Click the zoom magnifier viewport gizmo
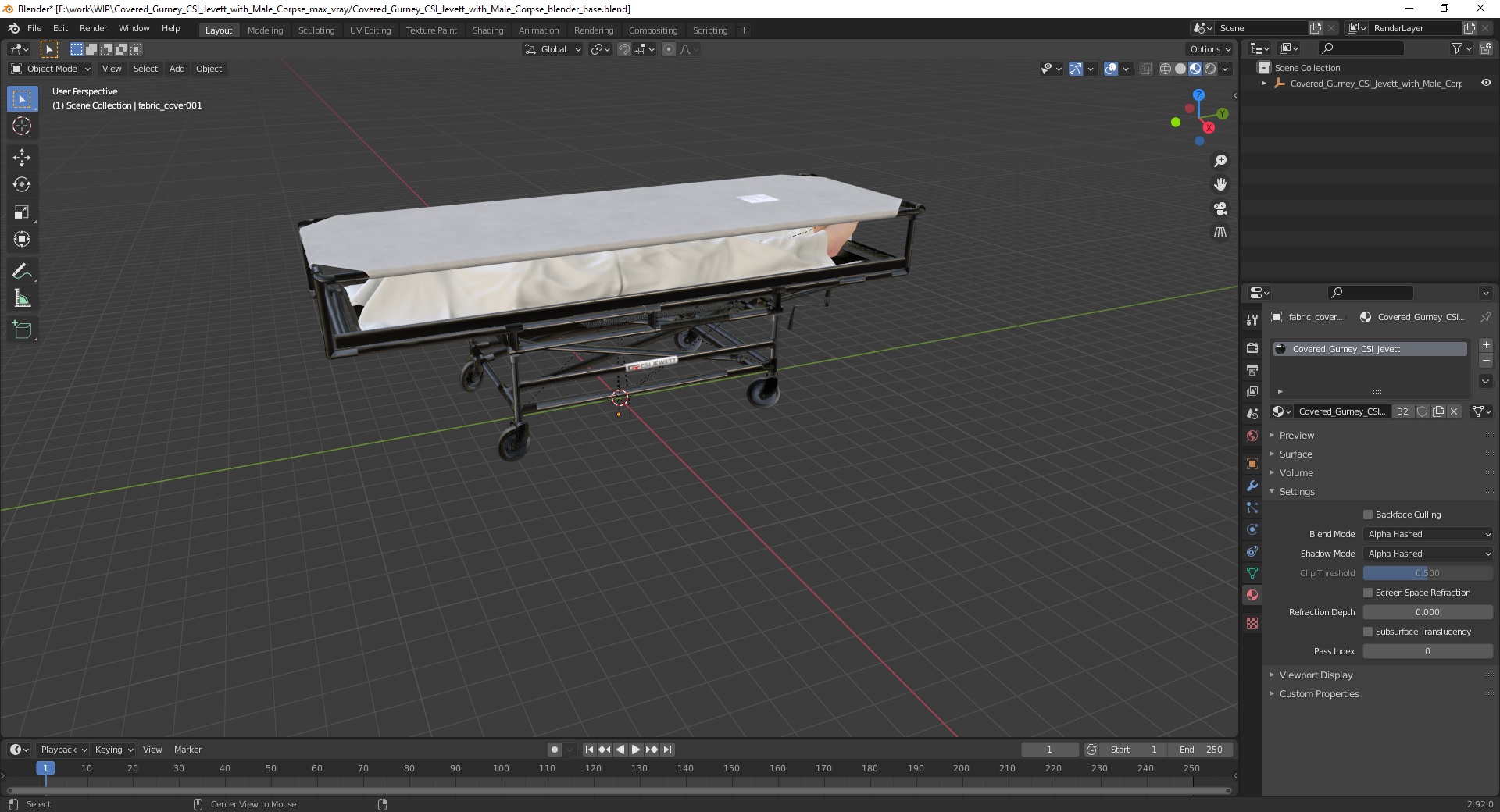This screenshot has width=1500, height=812. coord(1220,161)
